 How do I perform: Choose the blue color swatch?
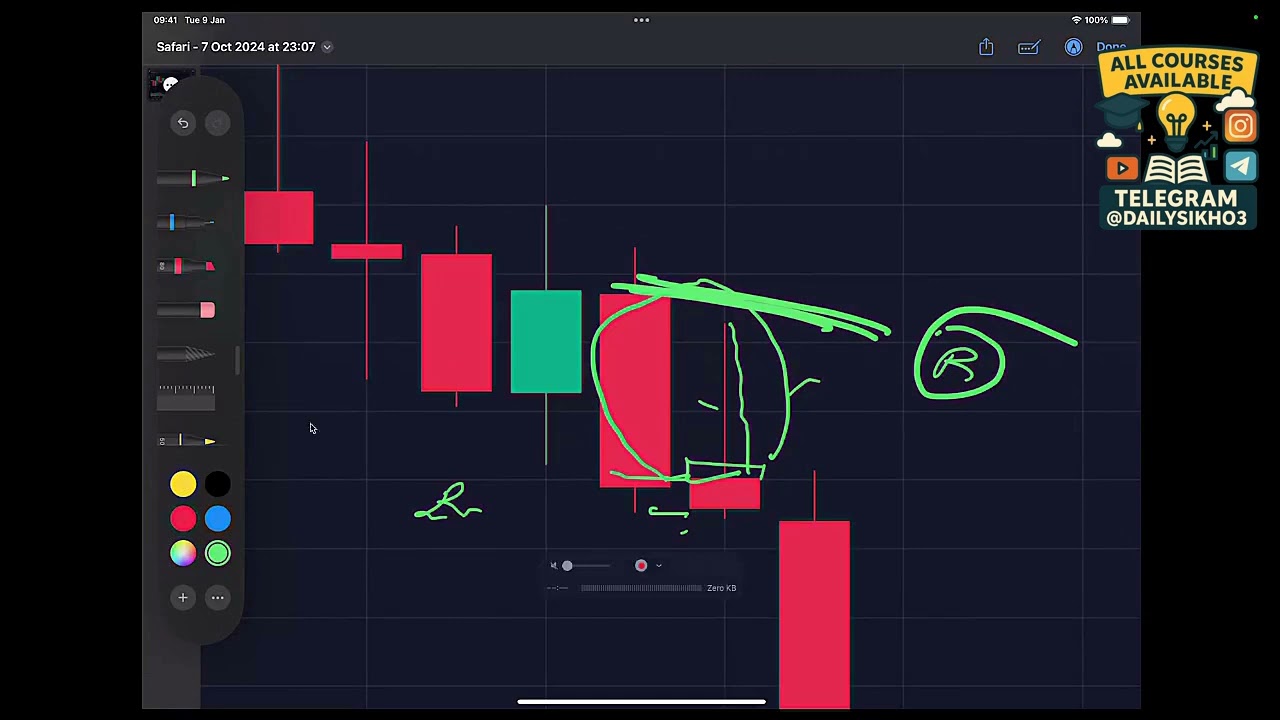[217, 519]
